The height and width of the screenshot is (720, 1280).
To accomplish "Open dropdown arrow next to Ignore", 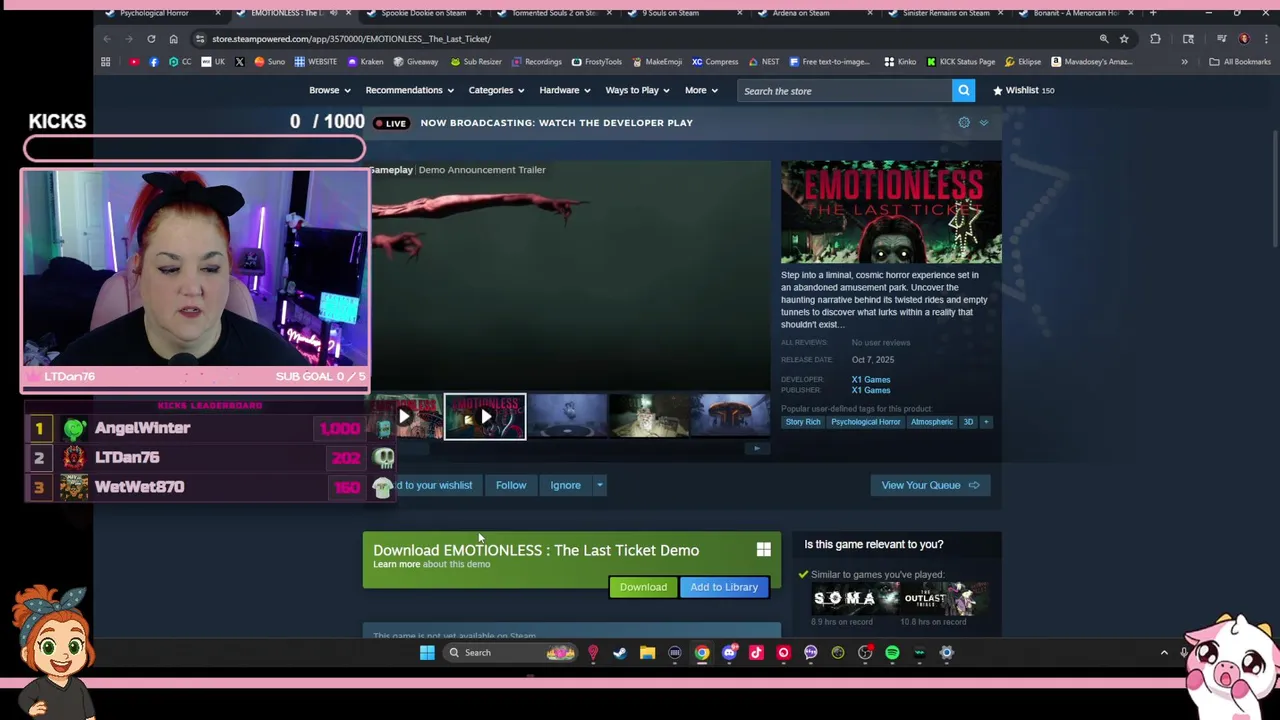I will pos(599,485).
